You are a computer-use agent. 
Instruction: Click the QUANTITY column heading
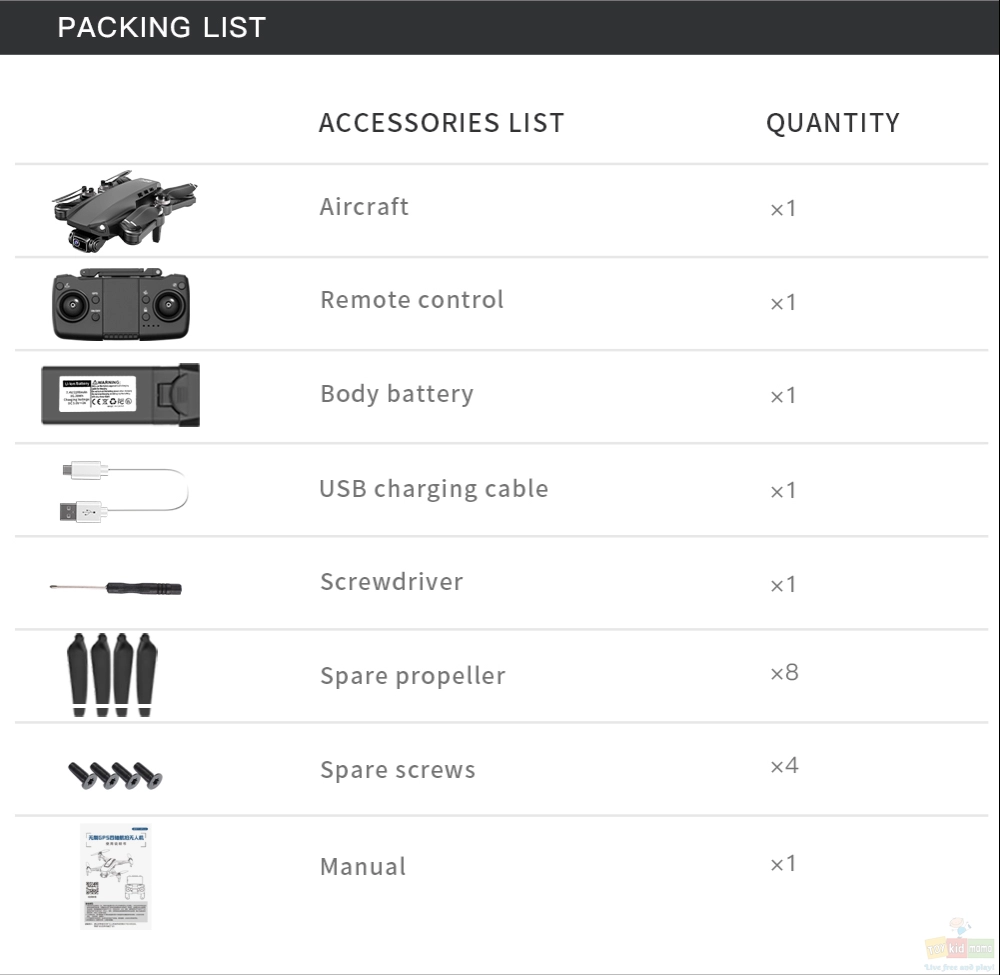(x=833, y=123)
